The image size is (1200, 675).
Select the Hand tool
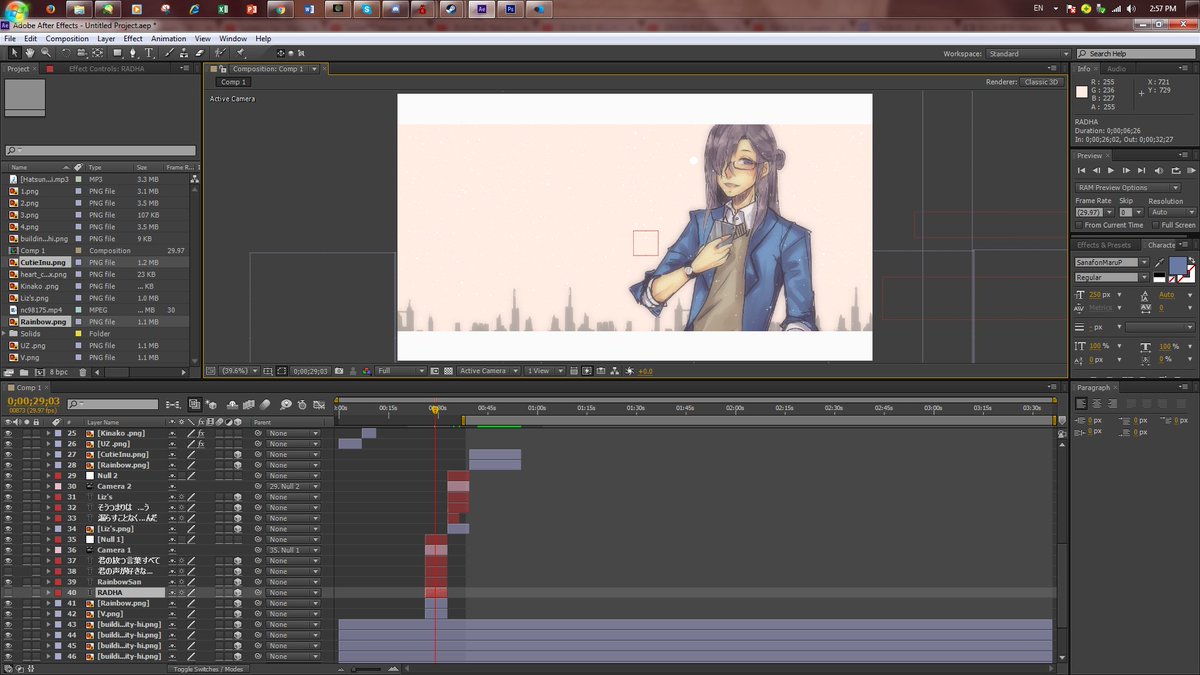point(31,53)
